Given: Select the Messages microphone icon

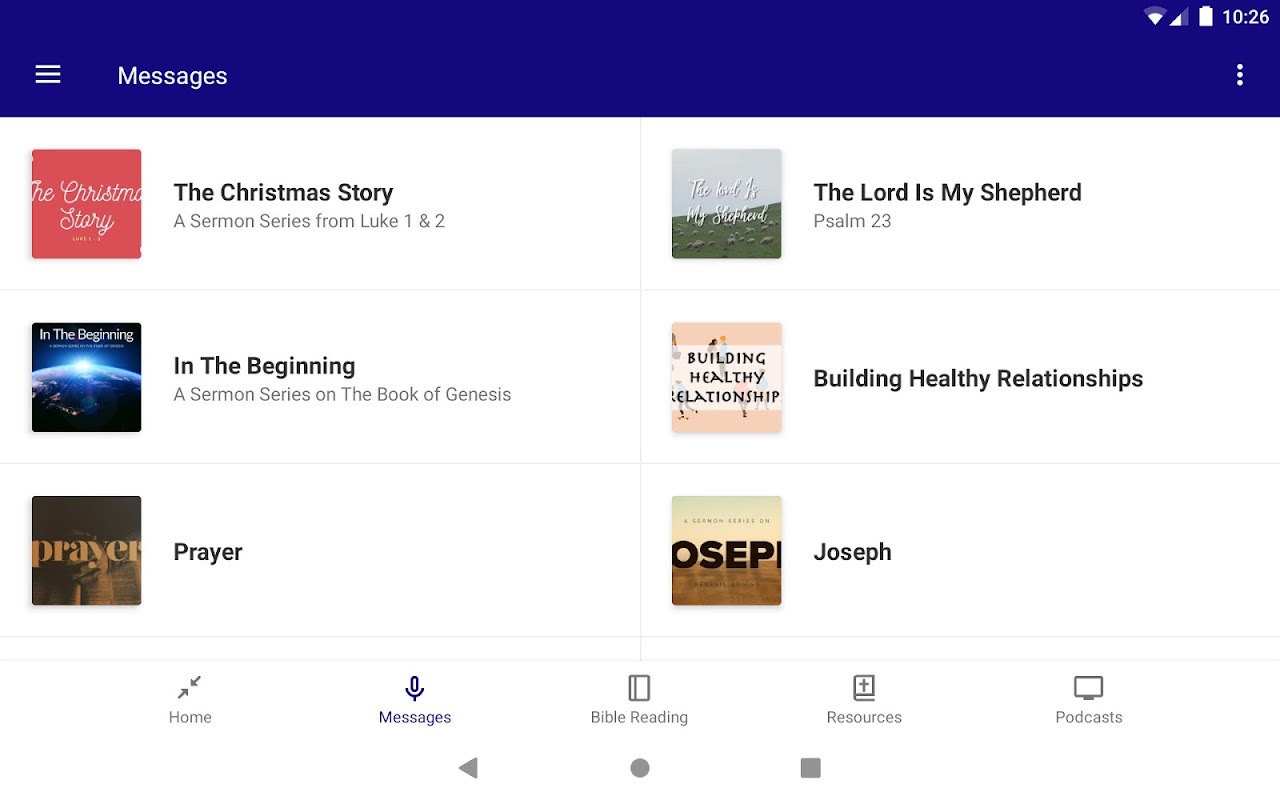Looking at the screenshot, I should pyautogui.click(x=414, y=688).
